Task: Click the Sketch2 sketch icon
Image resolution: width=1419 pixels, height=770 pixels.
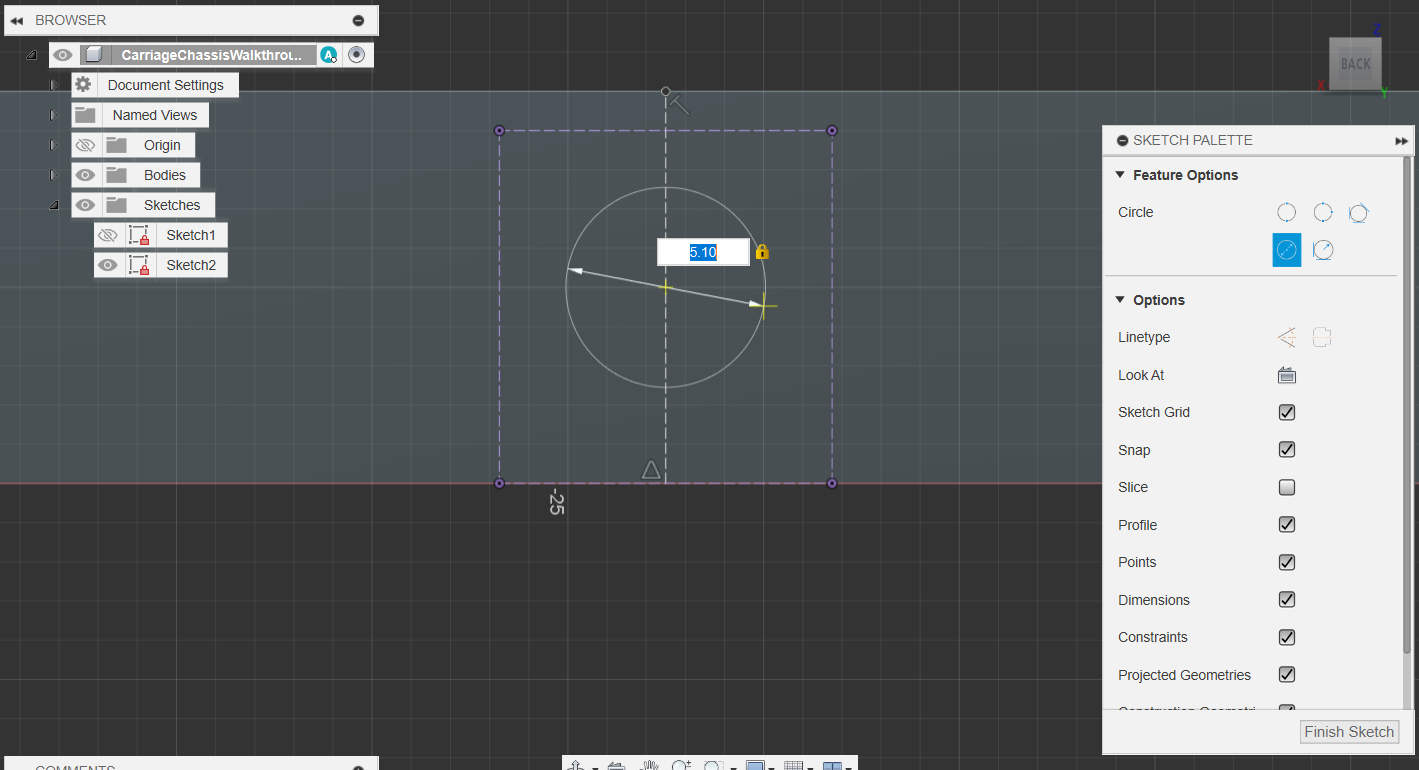Action: 139,265
